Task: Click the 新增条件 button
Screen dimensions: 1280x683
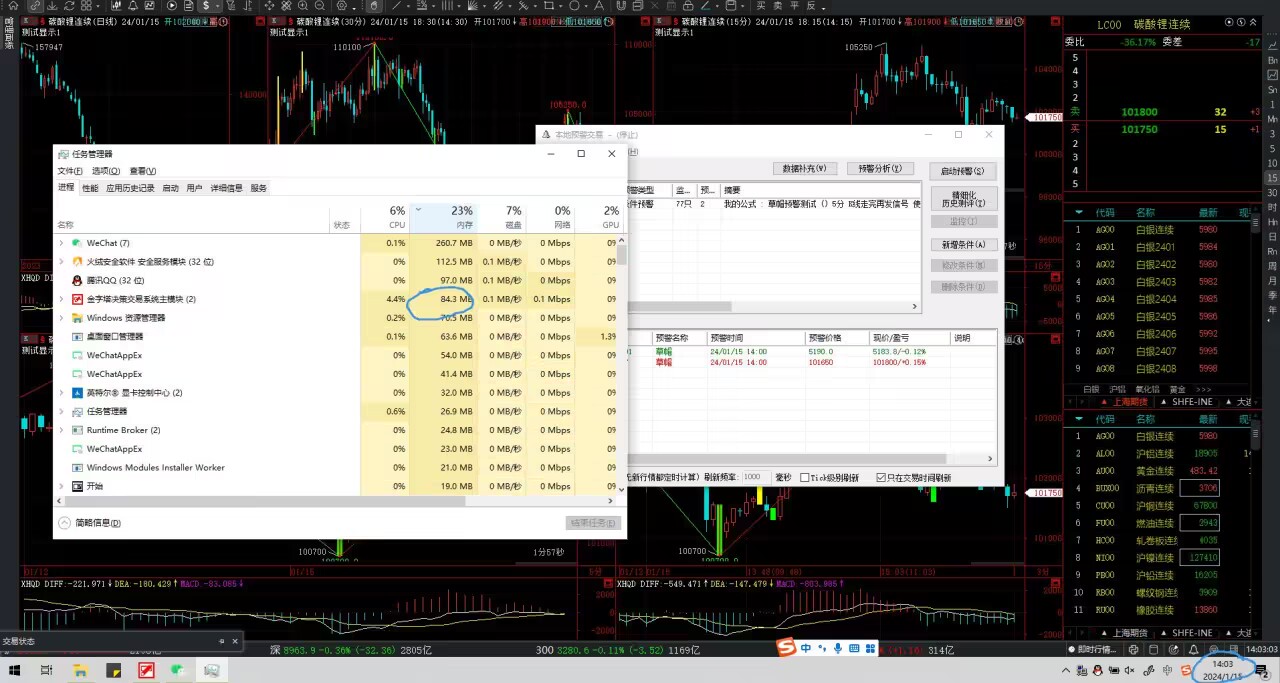Action: tap(964, 245)
